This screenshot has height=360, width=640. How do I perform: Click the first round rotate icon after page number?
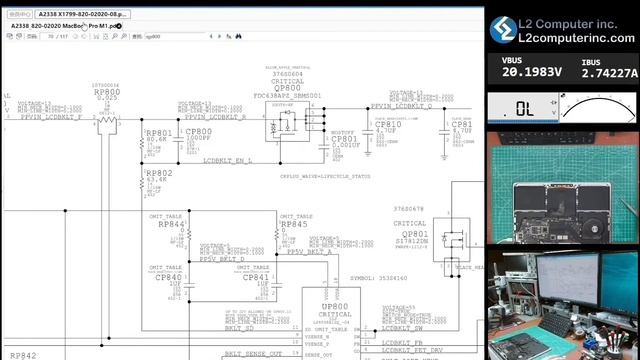[75, 36]
